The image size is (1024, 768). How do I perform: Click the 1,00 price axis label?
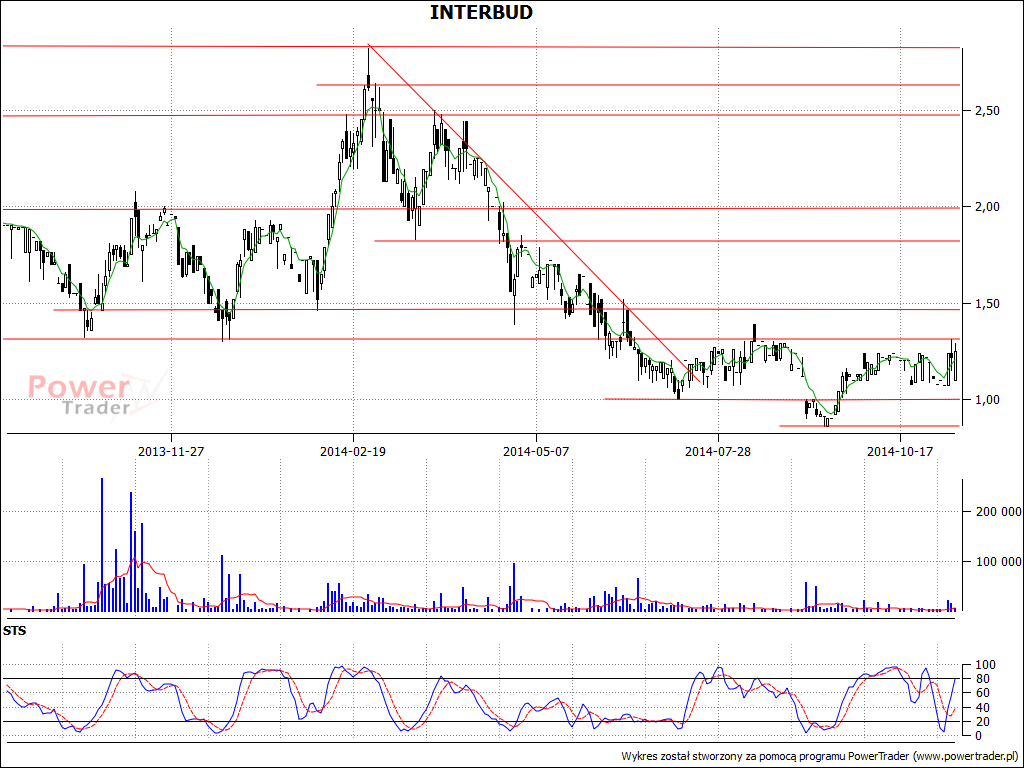987,400
